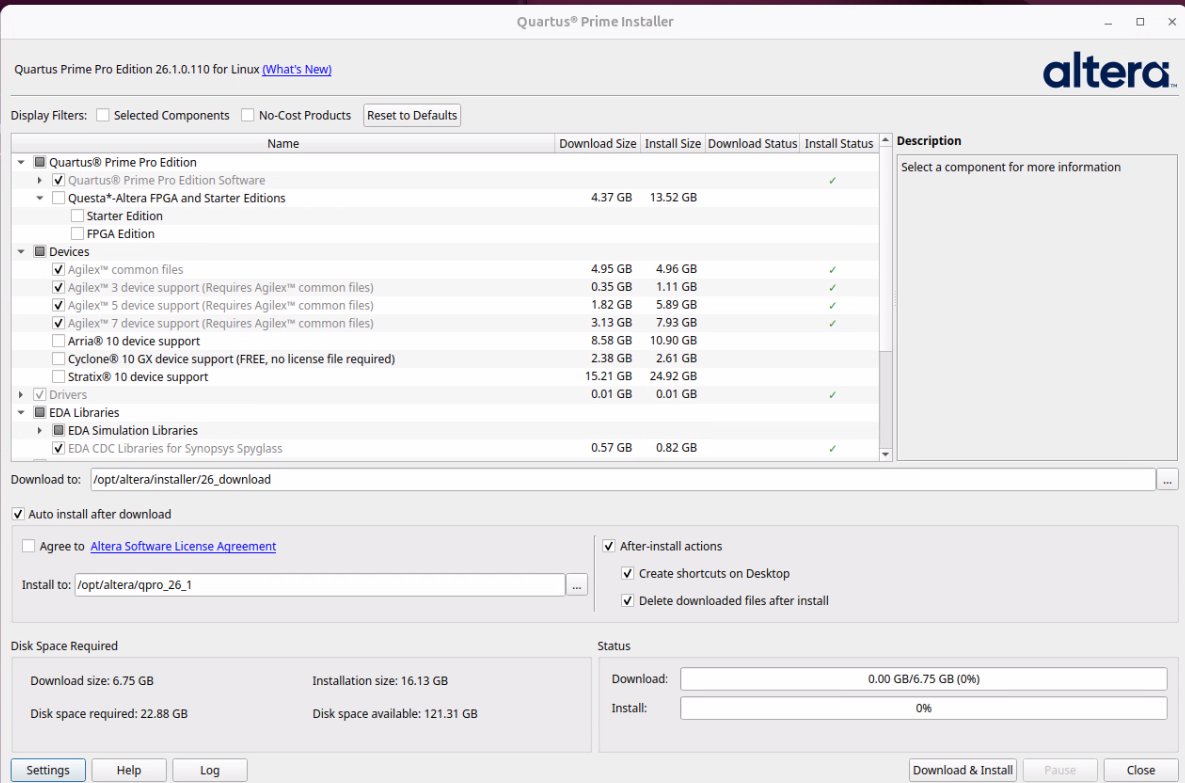This screenshot has height=783, width=1185.
Task: Click into the Install to path field
Action: (320, 585)
